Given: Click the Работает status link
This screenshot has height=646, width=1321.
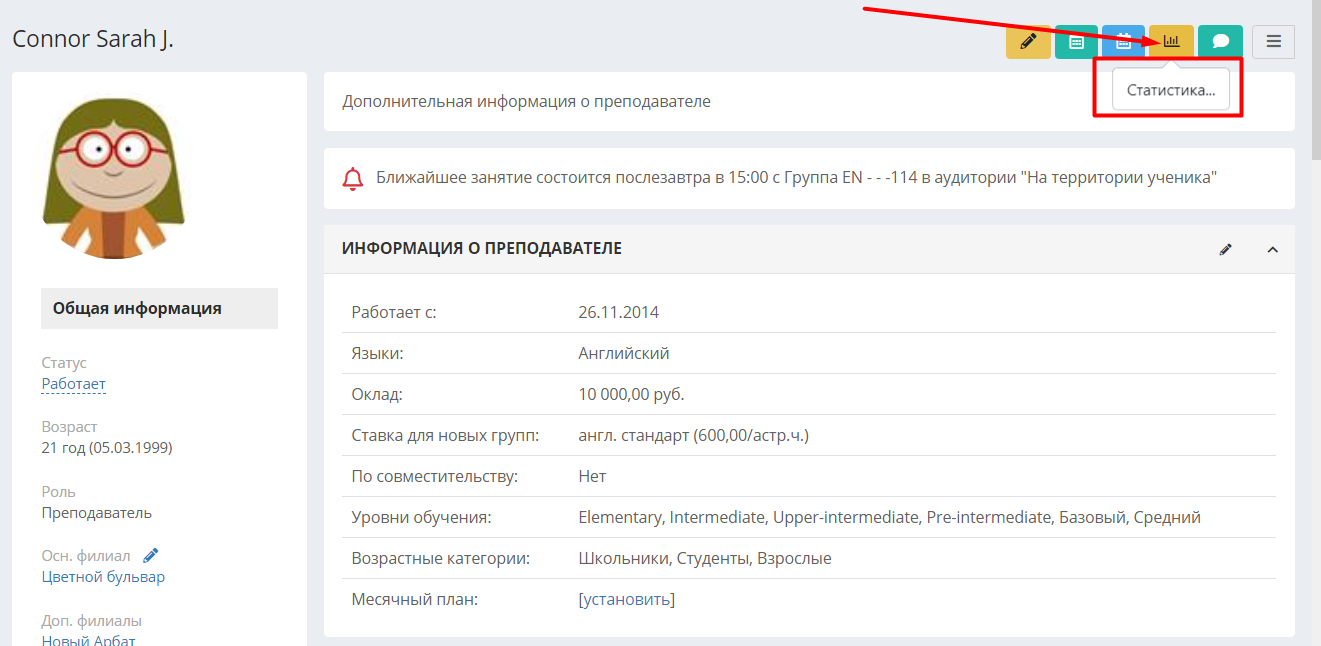Looking at the screenshot, I should point(73,384).
